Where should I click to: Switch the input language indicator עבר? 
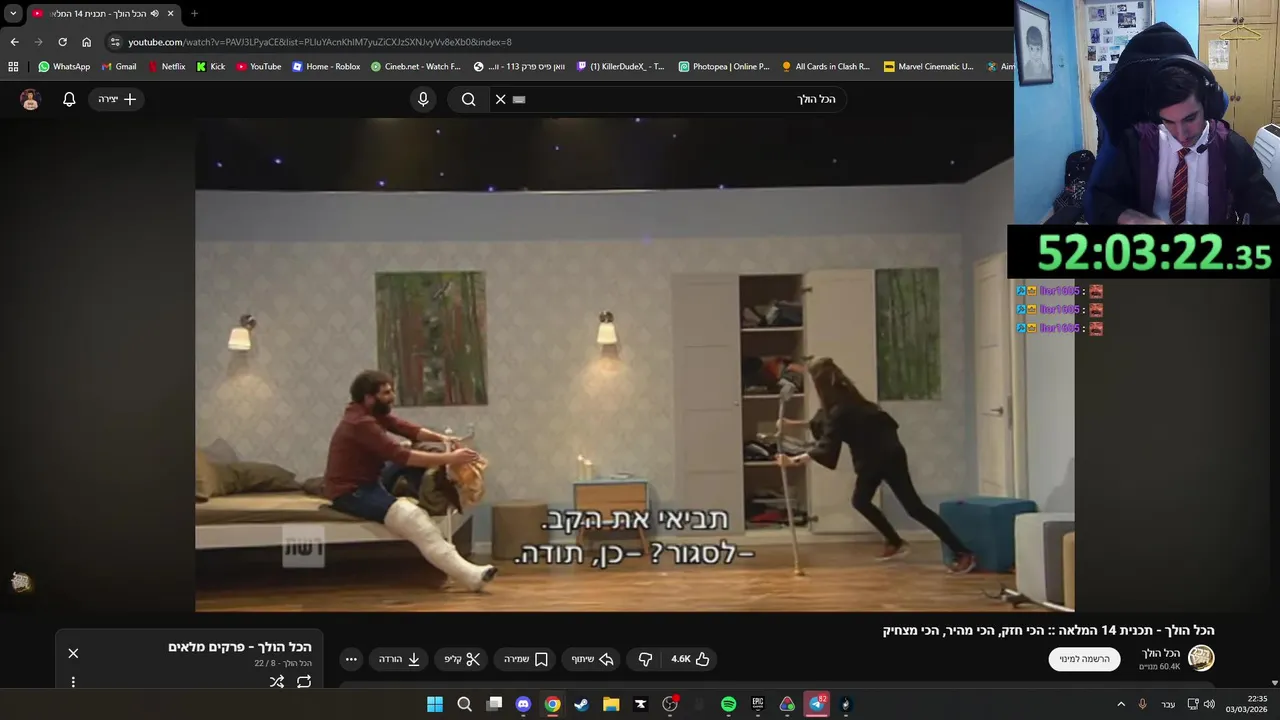click(x=1168, y=704)
